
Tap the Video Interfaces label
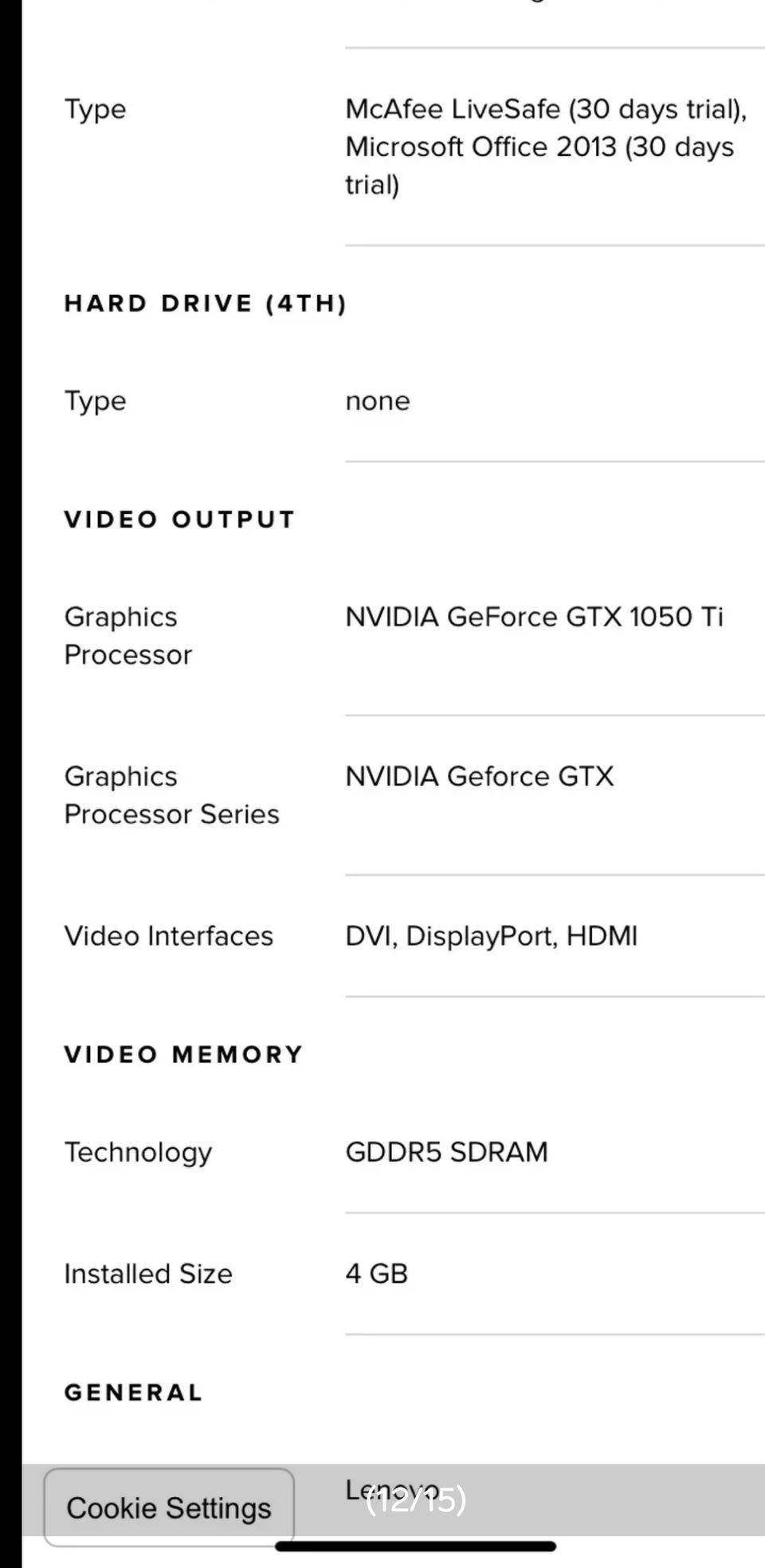click(169, 935)
